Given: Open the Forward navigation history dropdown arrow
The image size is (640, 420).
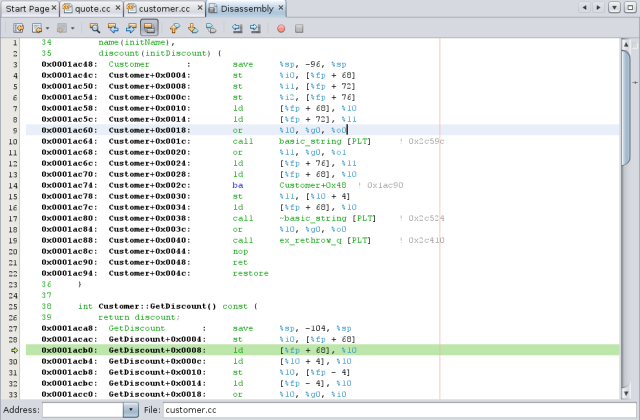Looking at the screenshot, I should [x=73, y=28].
